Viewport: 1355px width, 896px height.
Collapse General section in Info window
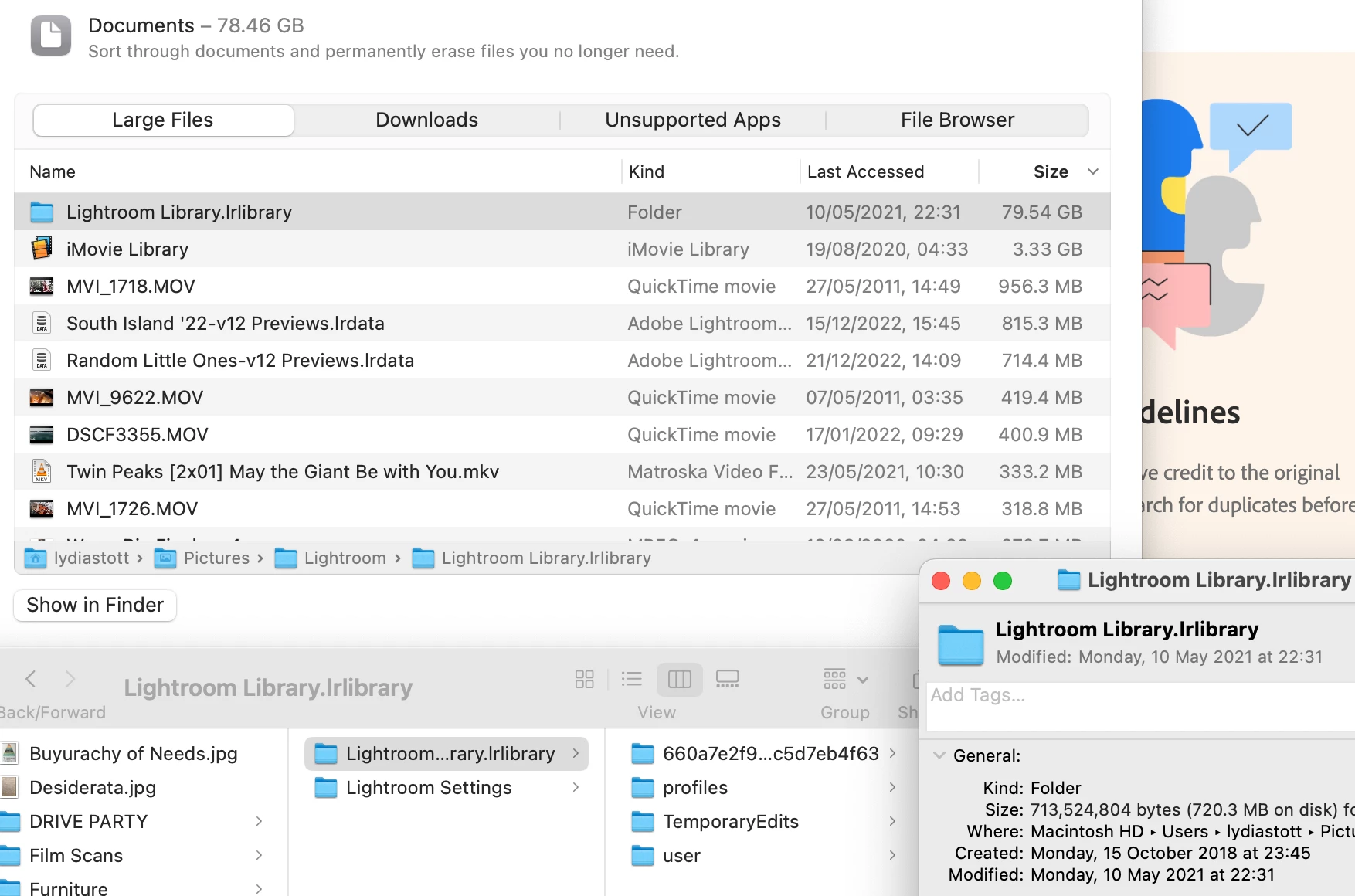939,755
